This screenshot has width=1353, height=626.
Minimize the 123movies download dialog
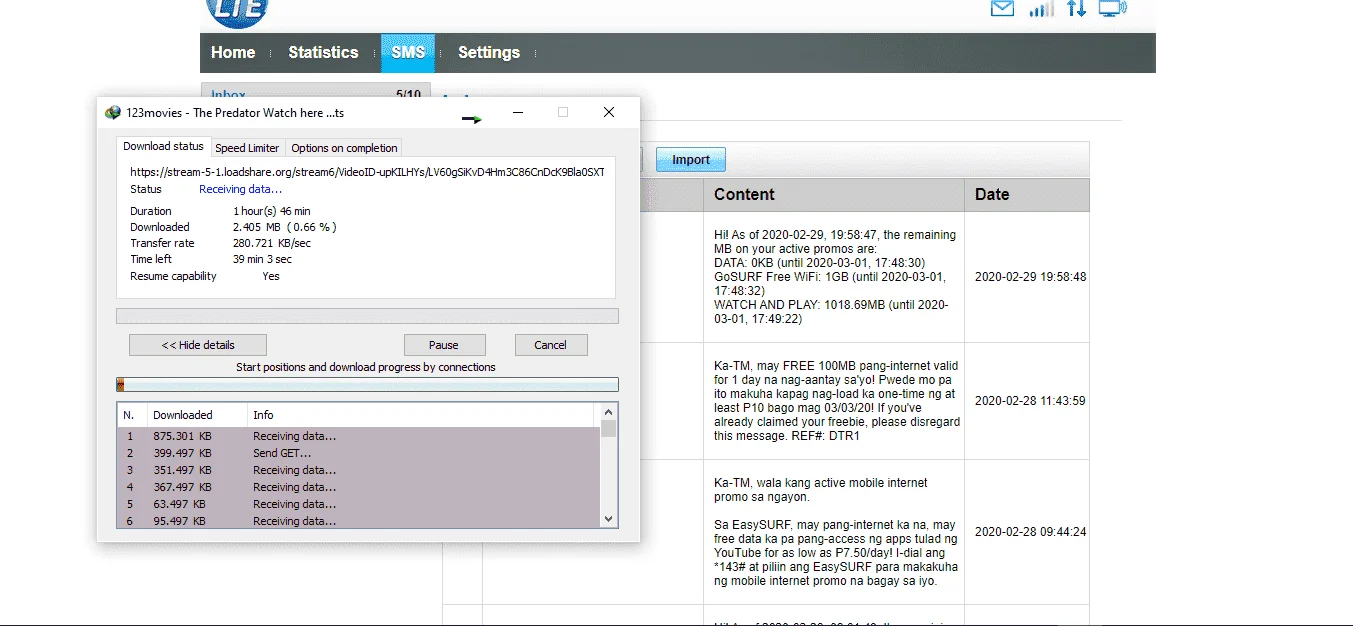(518, 113)
